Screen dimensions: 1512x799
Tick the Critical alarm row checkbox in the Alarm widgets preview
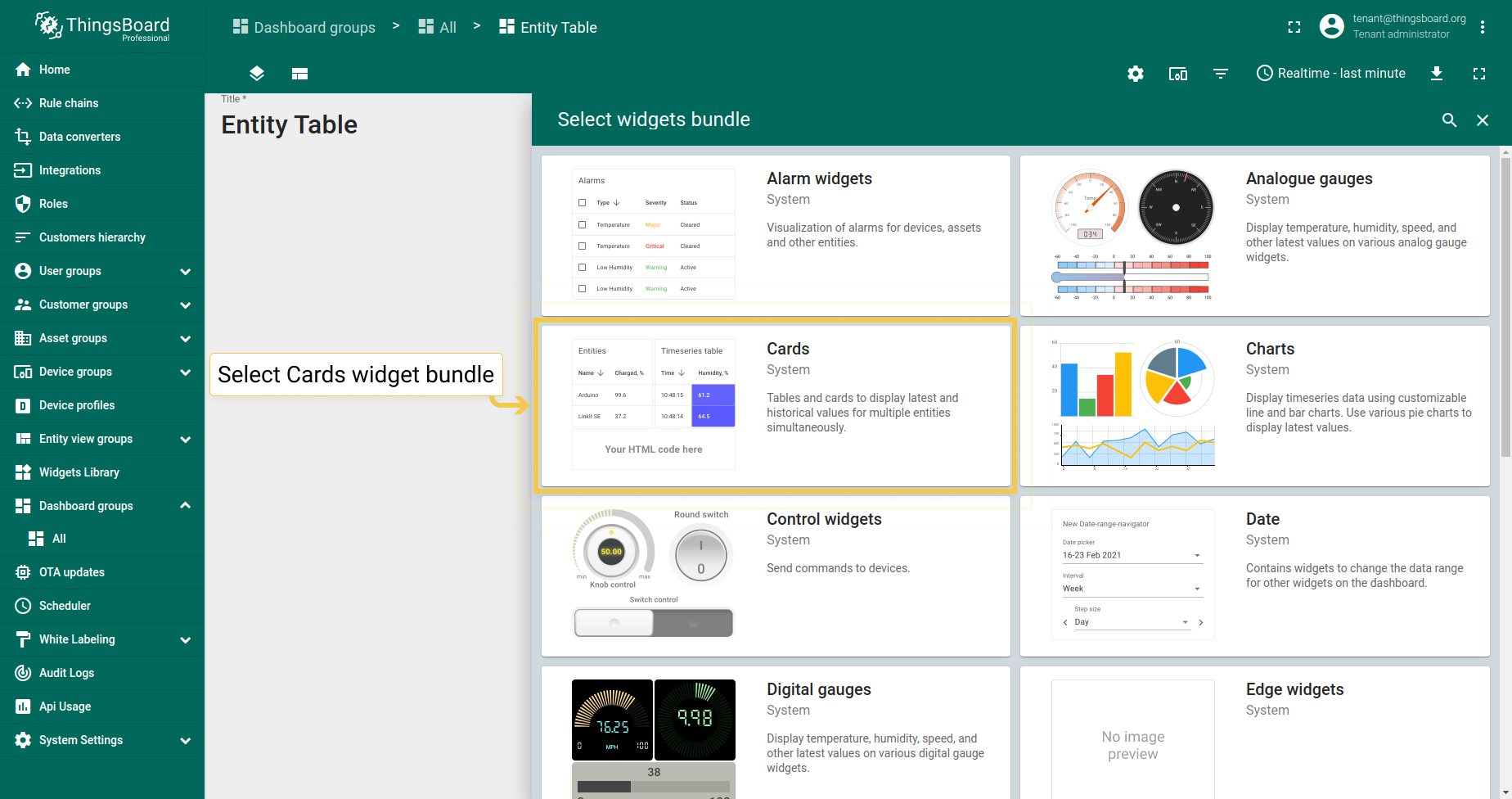click(x=583, y=246)
